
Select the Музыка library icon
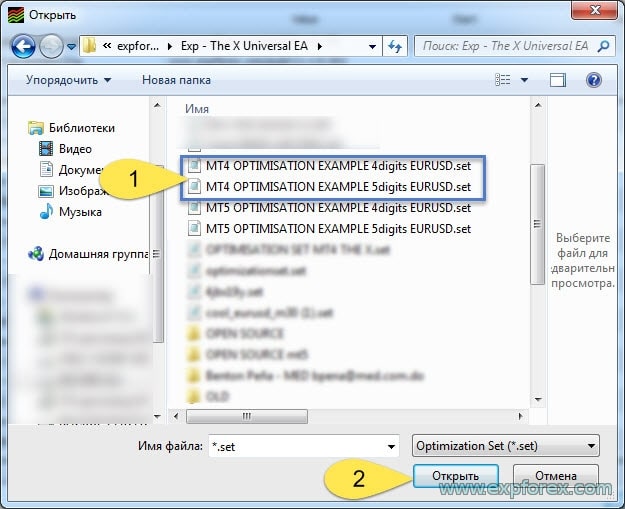tap(46, 211)
